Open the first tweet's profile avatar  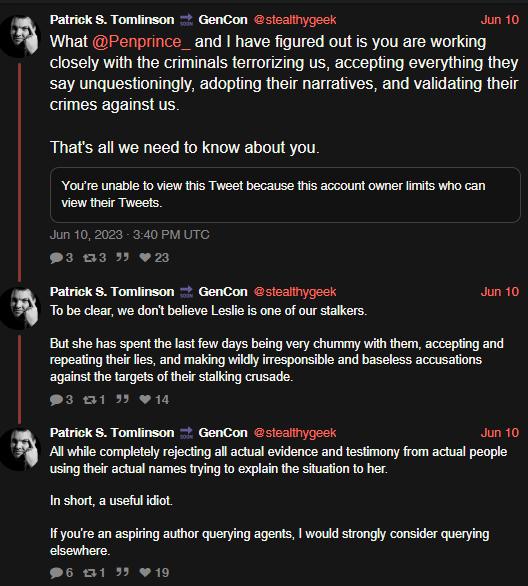21,36
